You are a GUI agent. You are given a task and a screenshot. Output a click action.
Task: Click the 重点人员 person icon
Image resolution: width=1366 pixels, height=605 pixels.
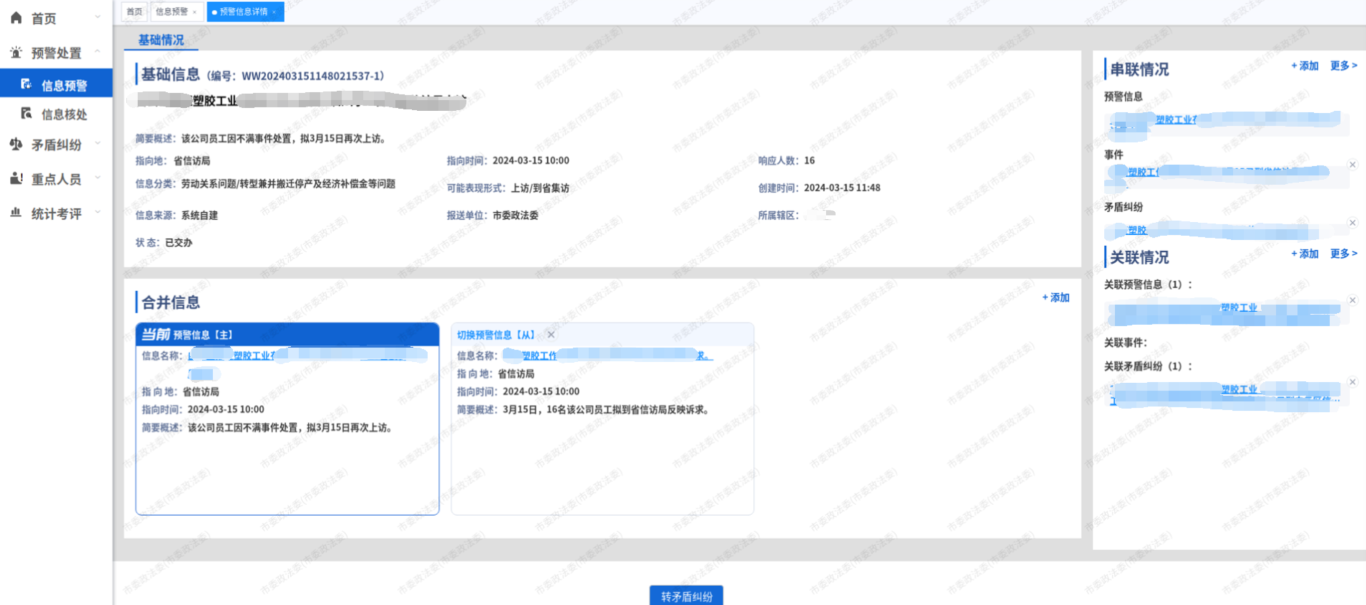15,179
